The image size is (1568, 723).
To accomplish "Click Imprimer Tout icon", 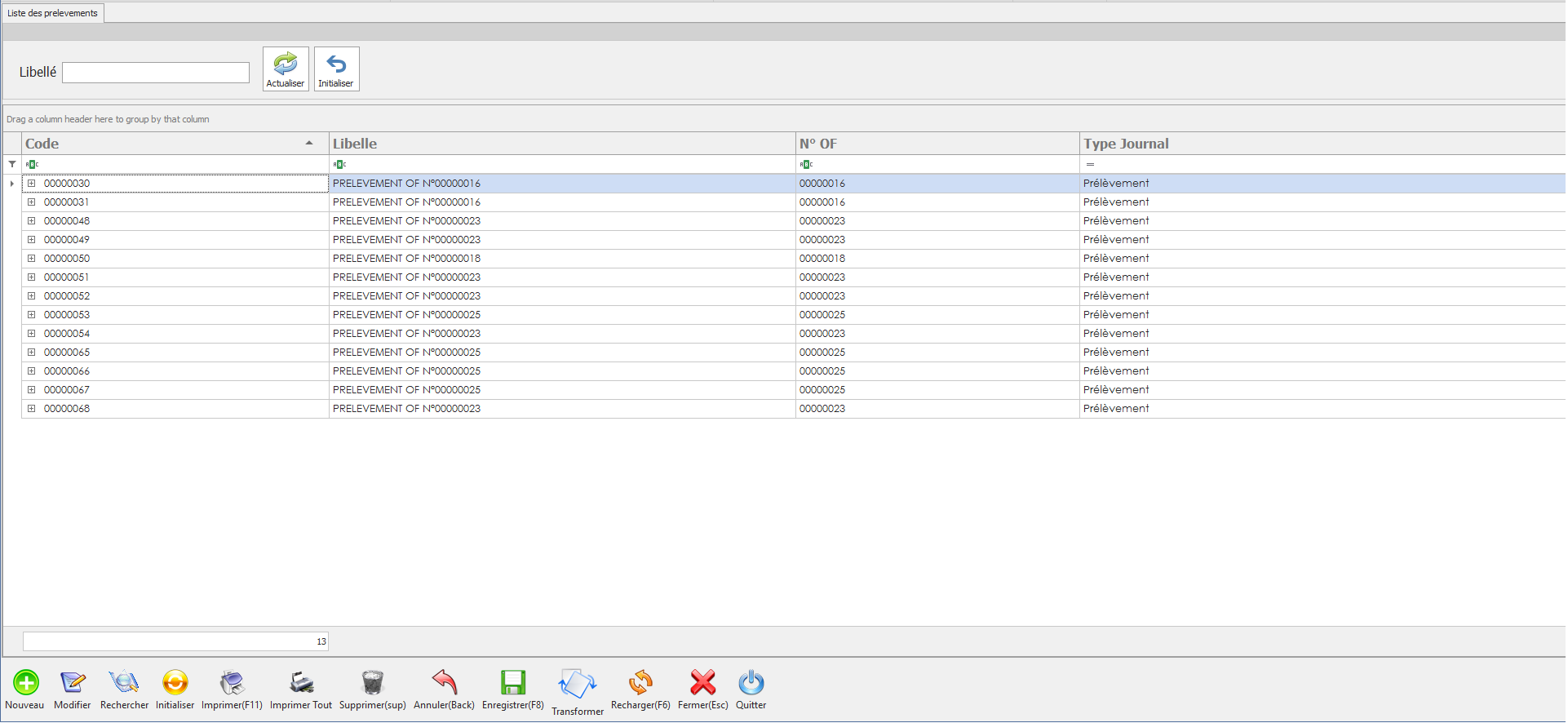I will tap(301, 683).
